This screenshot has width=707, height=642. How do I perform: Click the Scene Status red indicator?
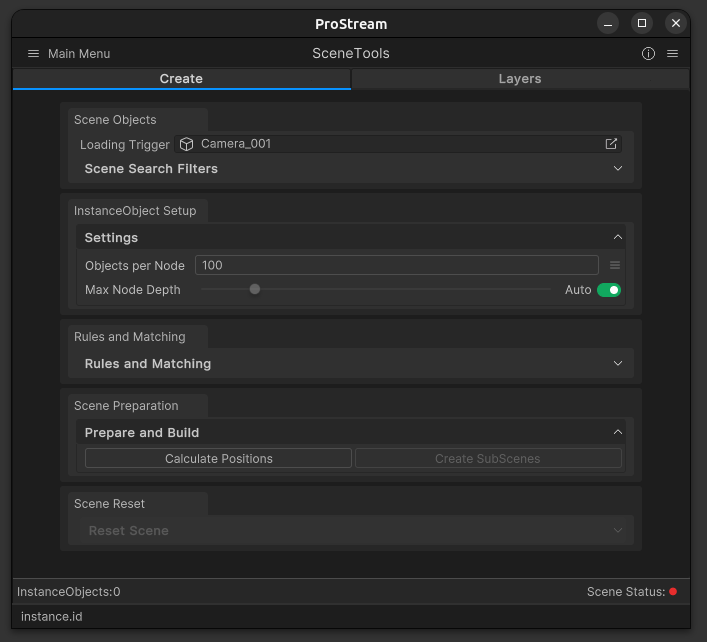pos(673,592)
